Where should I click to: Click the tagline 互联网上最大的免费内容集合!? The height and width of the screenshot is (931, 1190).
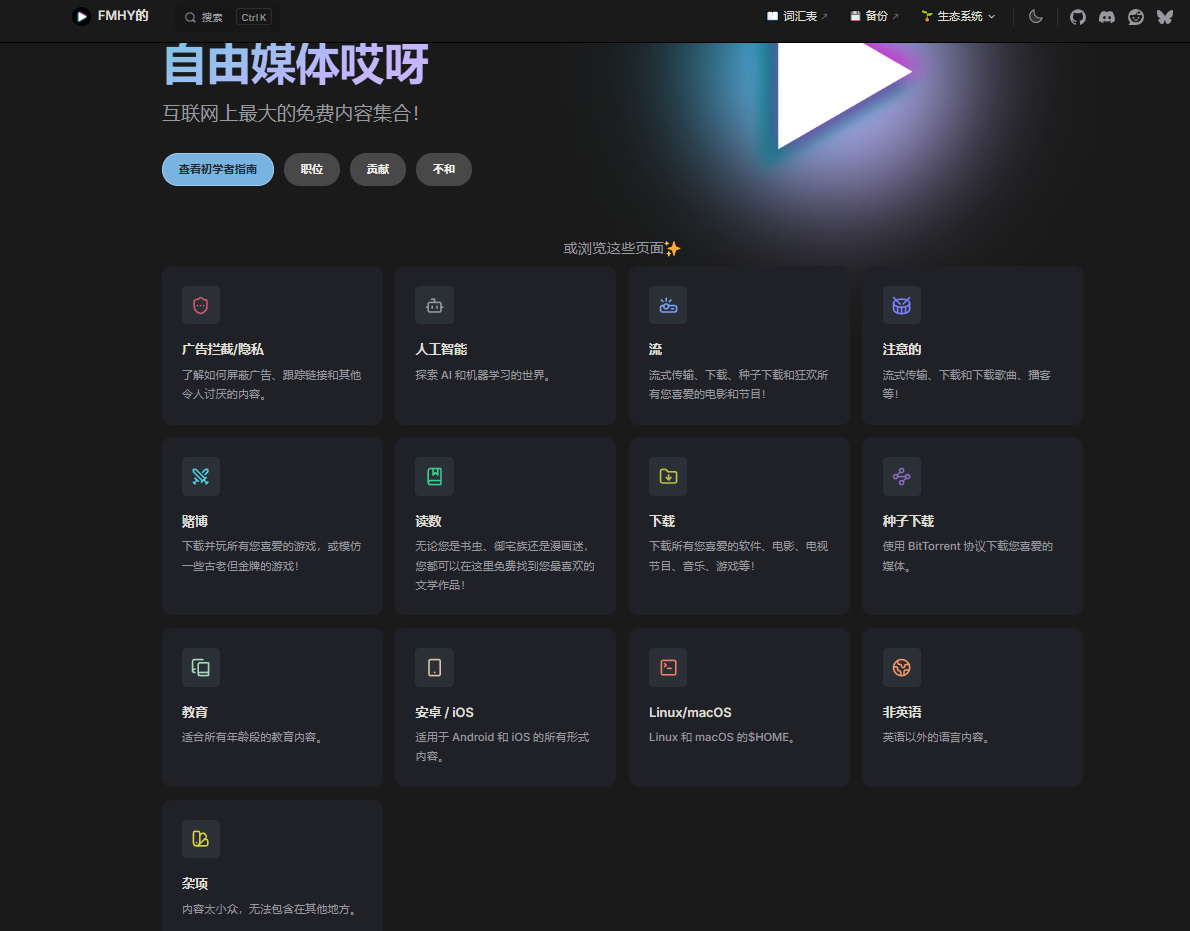[291, 114]
